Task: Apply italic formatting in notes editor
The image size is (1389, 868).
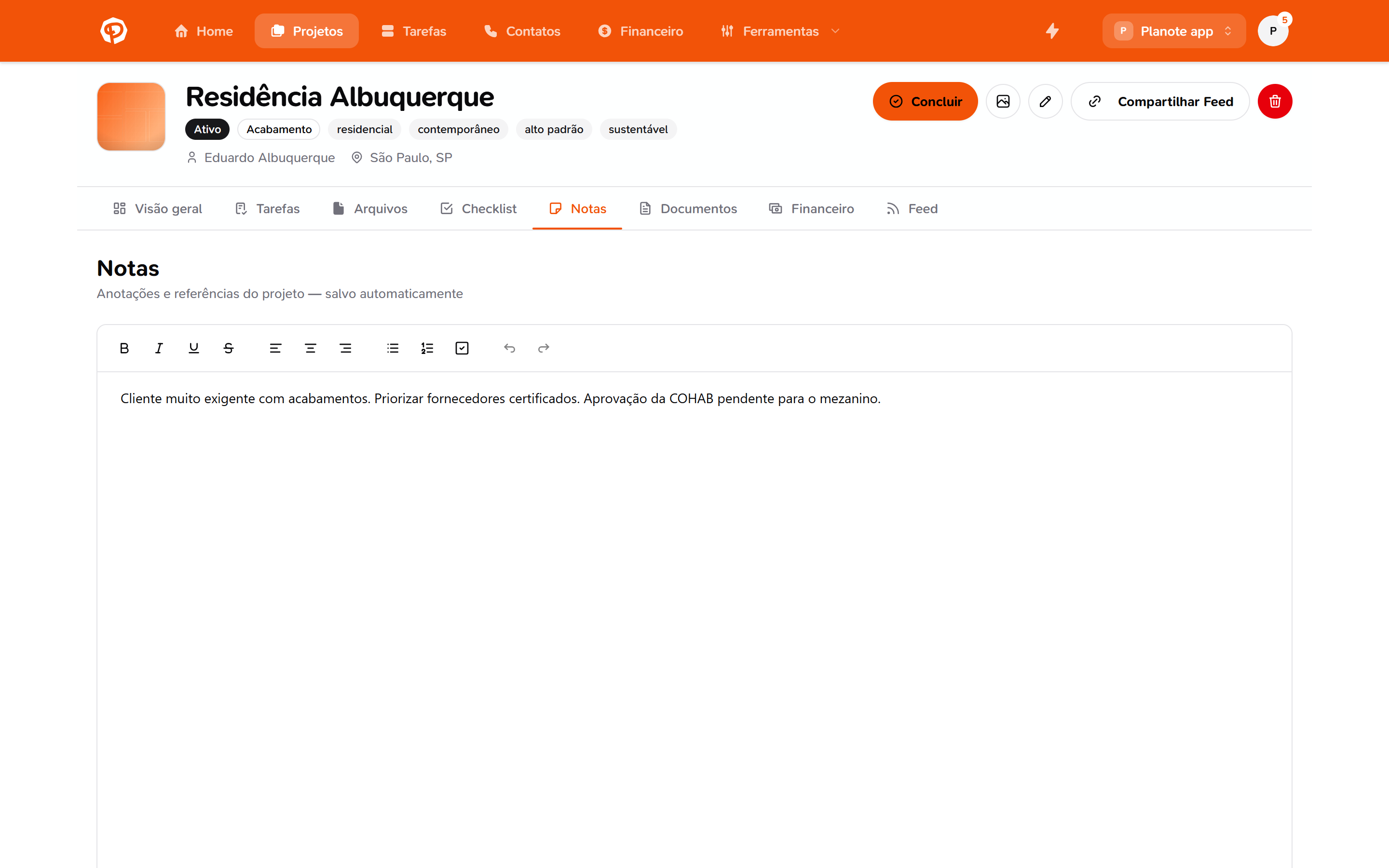Action: 159,348
